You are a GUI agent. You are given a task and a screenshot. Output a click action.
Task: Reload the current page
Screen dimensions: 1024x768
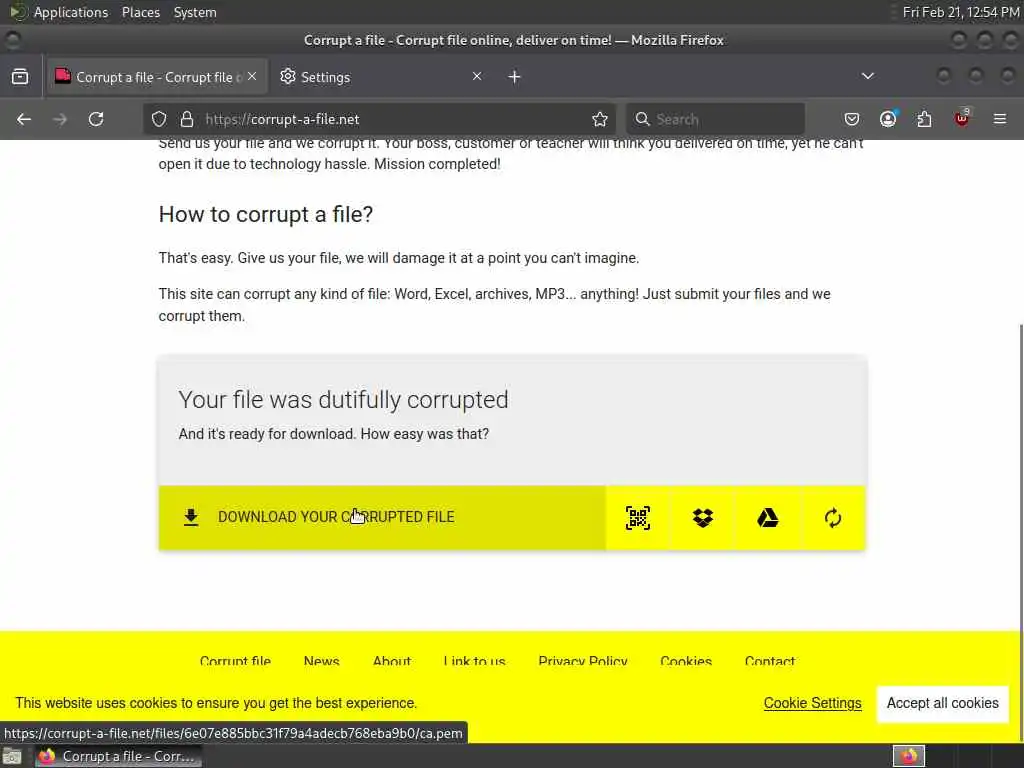(x=96, y=119)
